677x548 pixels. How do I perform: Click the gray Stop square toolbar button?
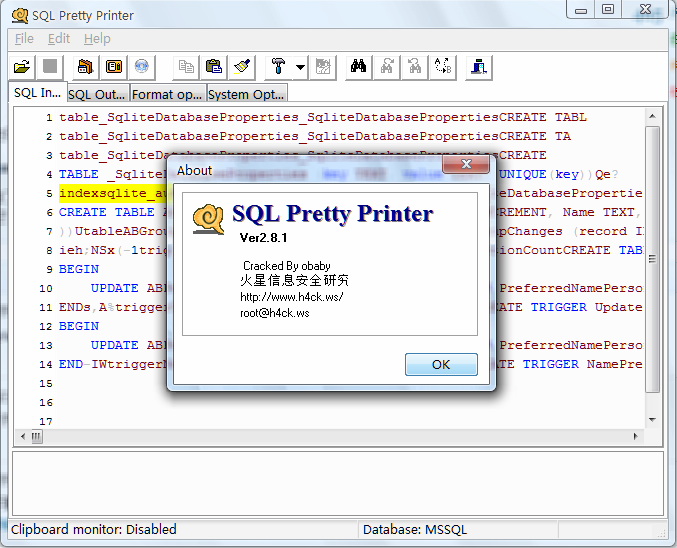50,67
